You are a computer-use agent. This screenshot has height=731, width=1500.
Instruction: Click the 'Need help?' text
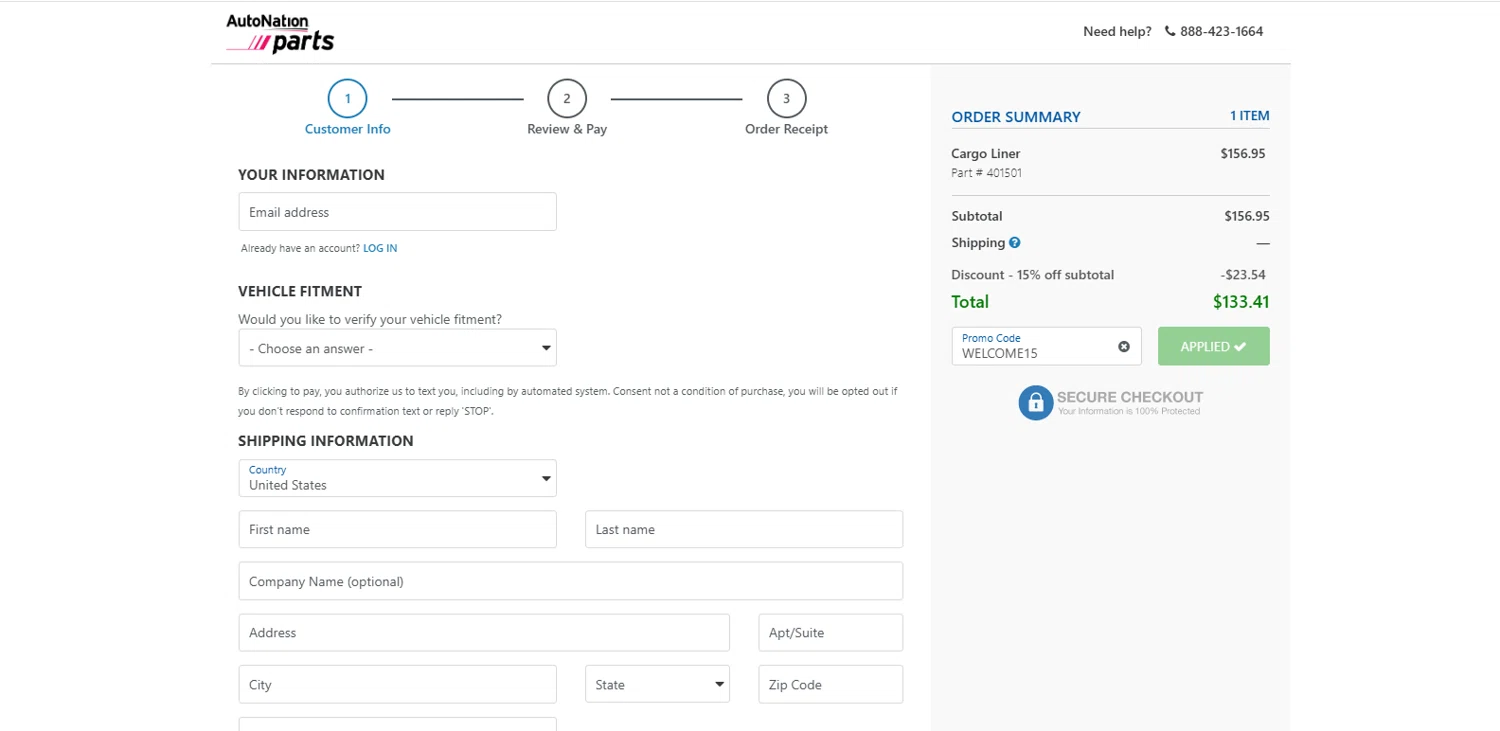coord(1117,31)
